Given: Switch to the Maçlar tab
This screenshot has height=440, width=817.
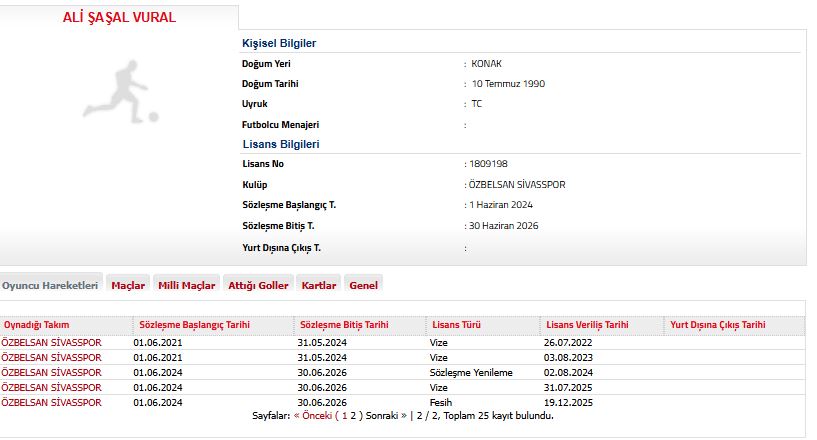Looking at the screenshot, I should click(128, 285).
